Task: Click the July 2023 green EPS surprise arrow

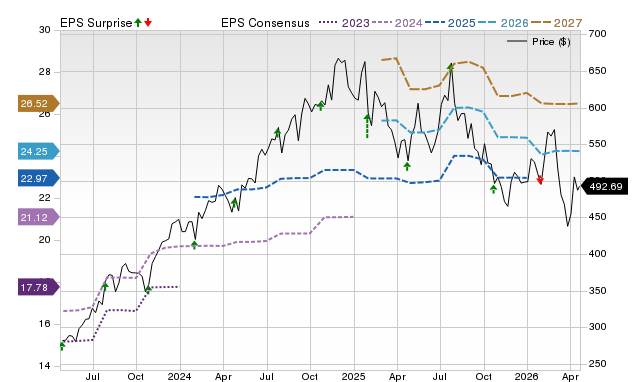Action: tap(105, 286)
